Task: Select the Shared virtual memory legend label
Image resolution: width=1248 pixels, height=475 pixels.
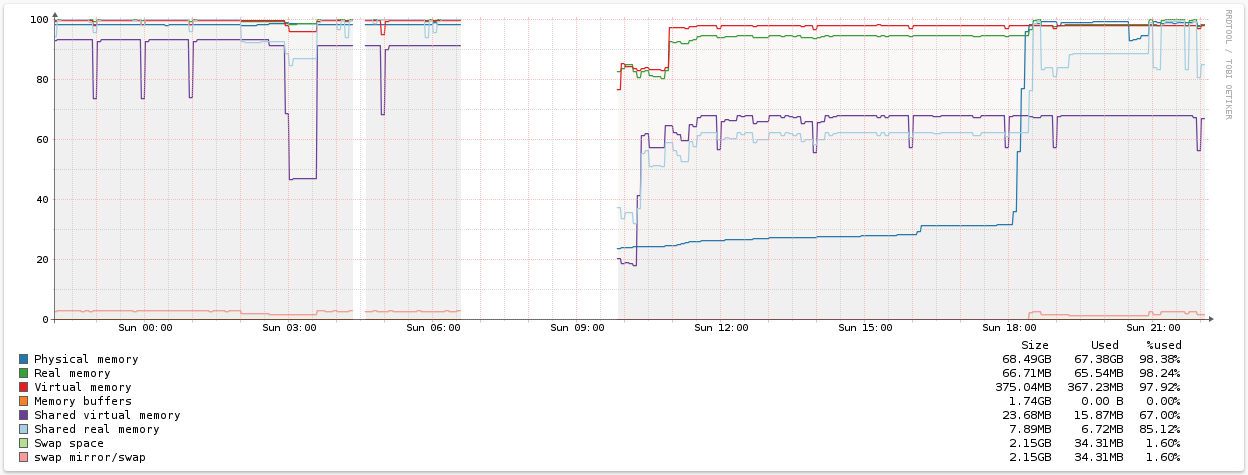Action: [x=107, y=415]
